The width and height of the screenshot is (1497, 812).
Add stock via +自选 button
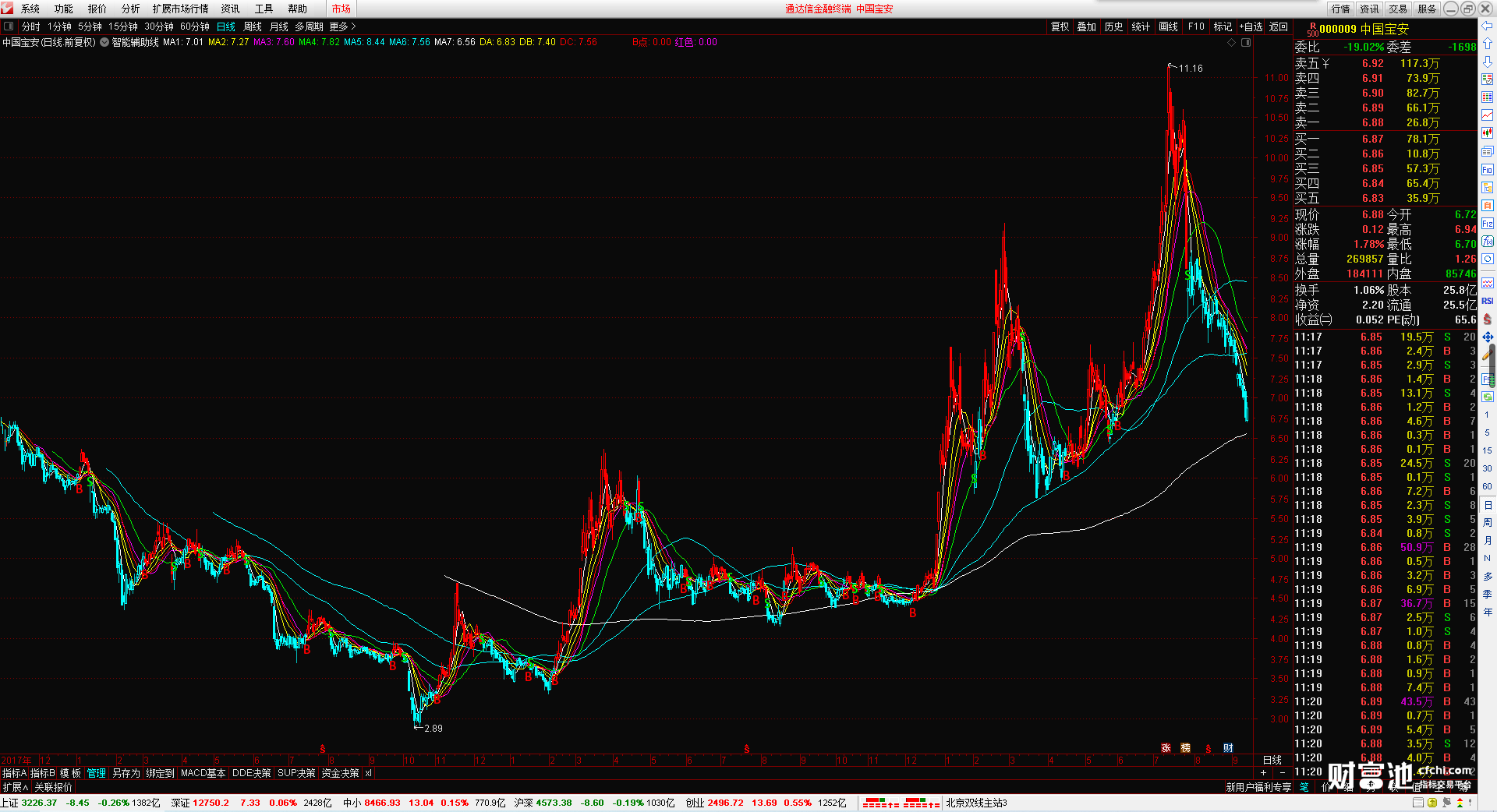pyautogui.click(x=1251, y=26)
